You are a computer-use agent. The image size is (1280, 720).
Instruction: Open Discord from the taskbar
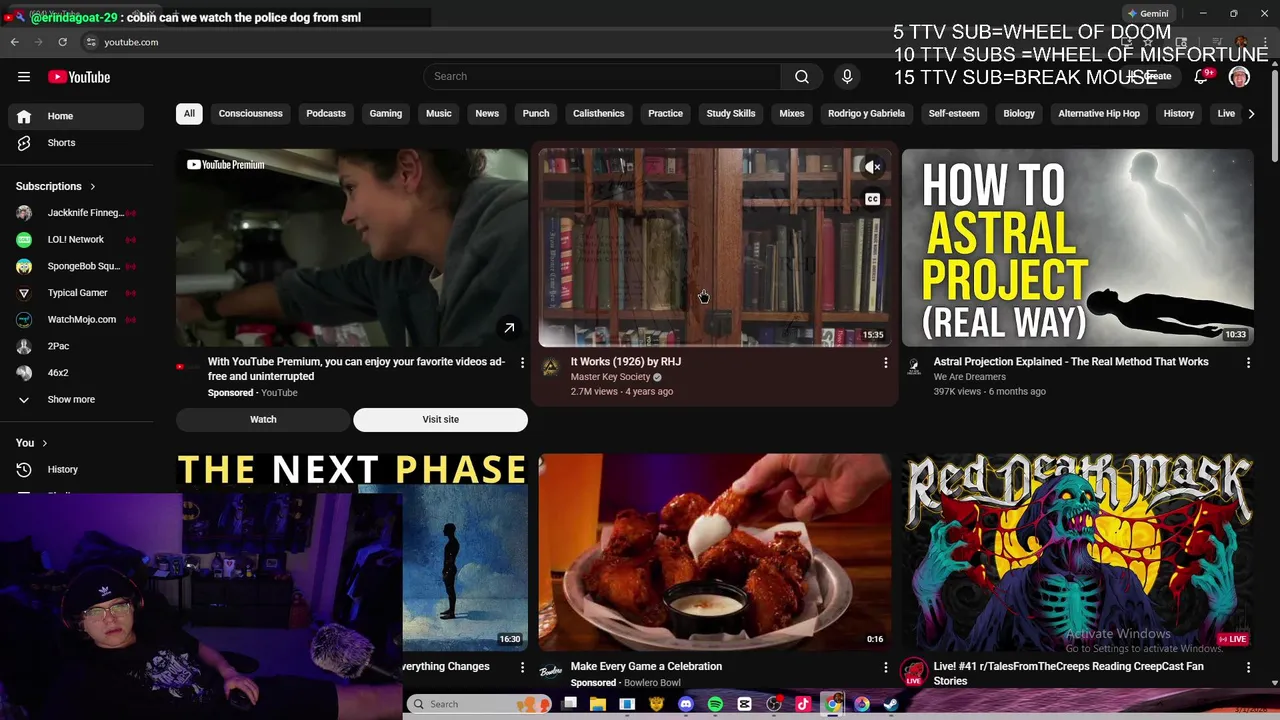pyautogui.click(x=686, y=704)
